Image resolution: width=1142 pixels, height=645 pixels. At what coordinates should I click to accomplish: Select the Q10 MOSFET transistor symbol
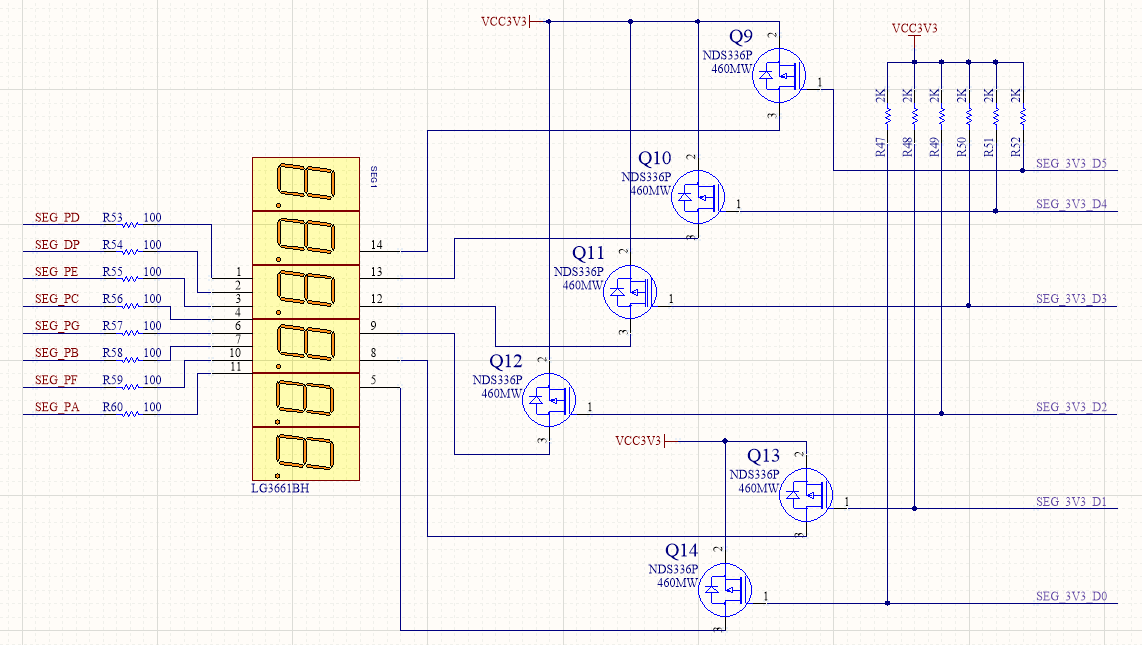click(698, 197)
